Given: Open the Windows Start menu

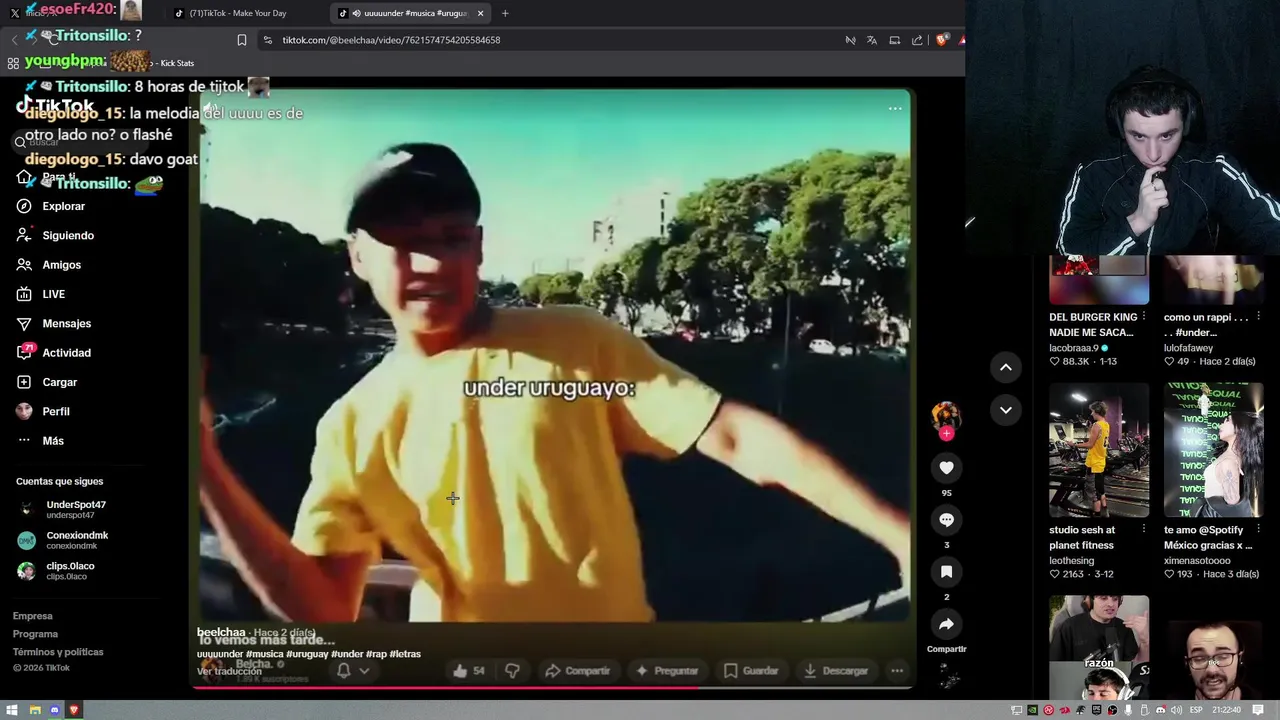Looking at the screenshot, I should (x=13, y=710).
